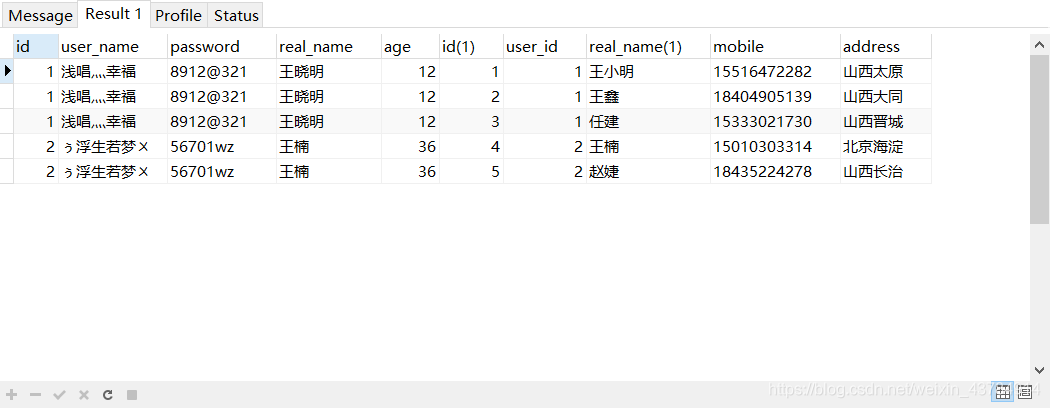Select the Result 1 tab
Screen dimensions: 1050x408
(114, 13)
